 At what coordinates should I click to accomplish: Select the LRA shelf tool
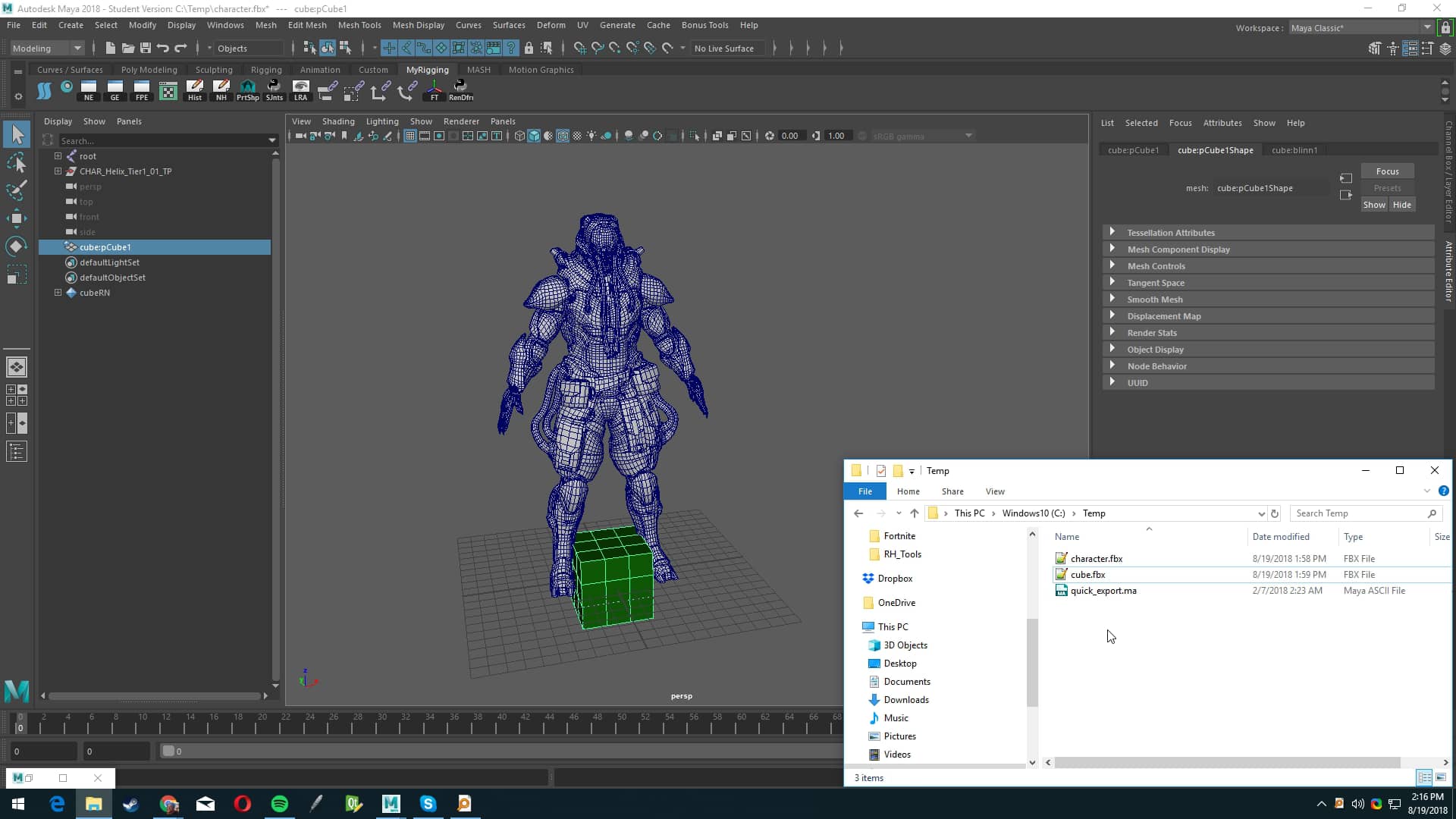click(x=301, y=89)
